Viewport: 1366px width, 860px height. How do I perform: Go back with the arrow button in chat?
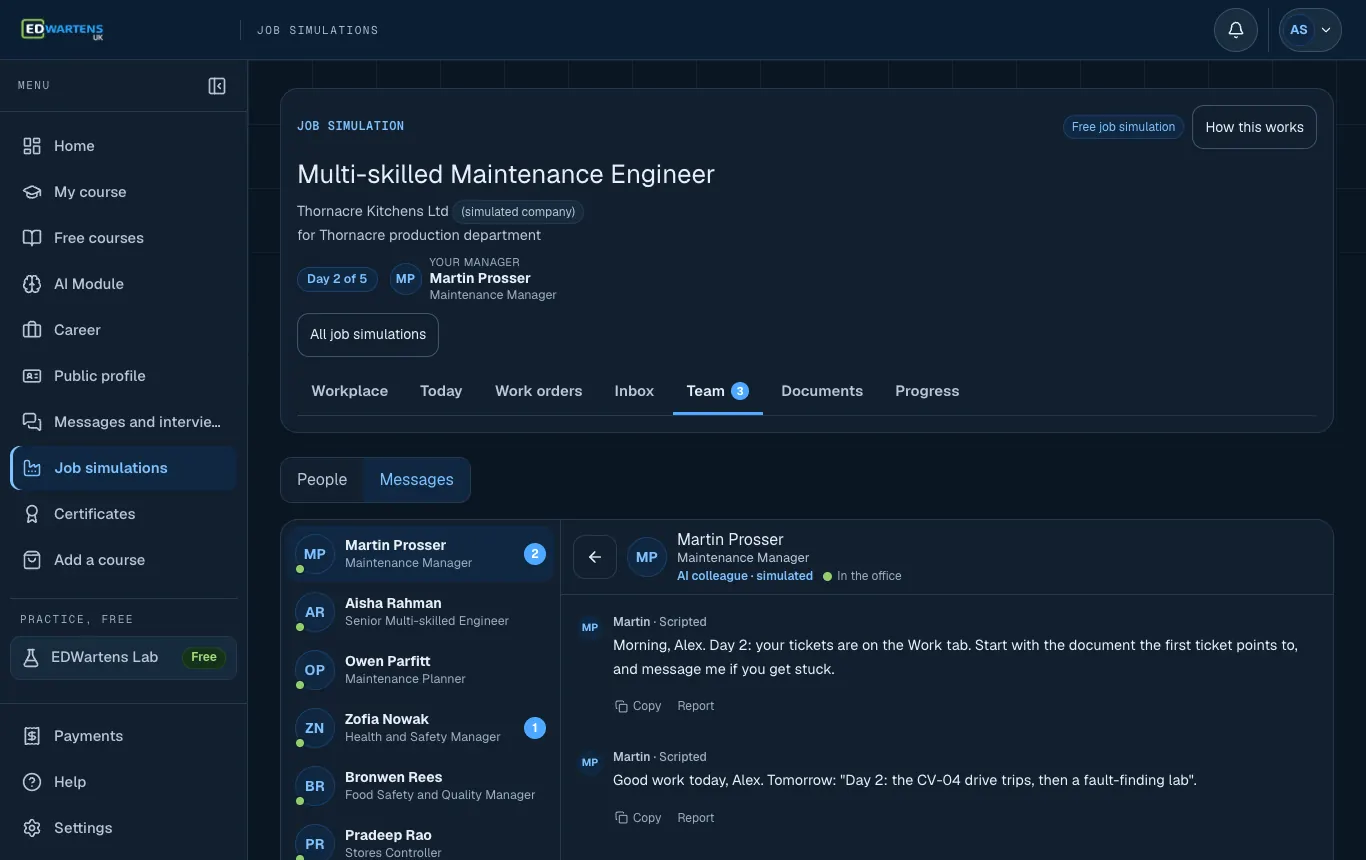pyautogui.click(x=595, y=557)
